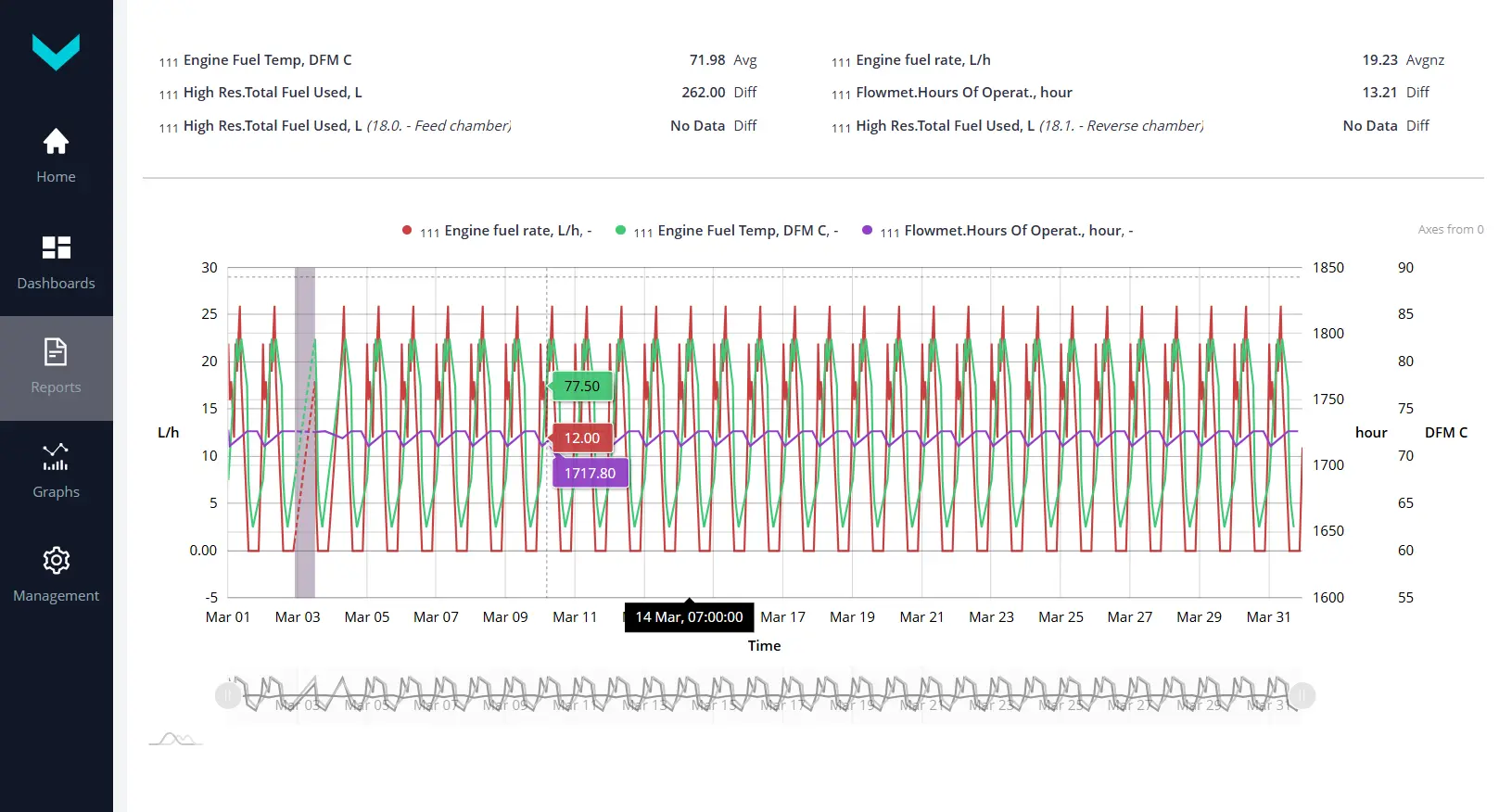Click the L/h axis label
This screenshot has width=1499, height=812.
click(169, 433)
